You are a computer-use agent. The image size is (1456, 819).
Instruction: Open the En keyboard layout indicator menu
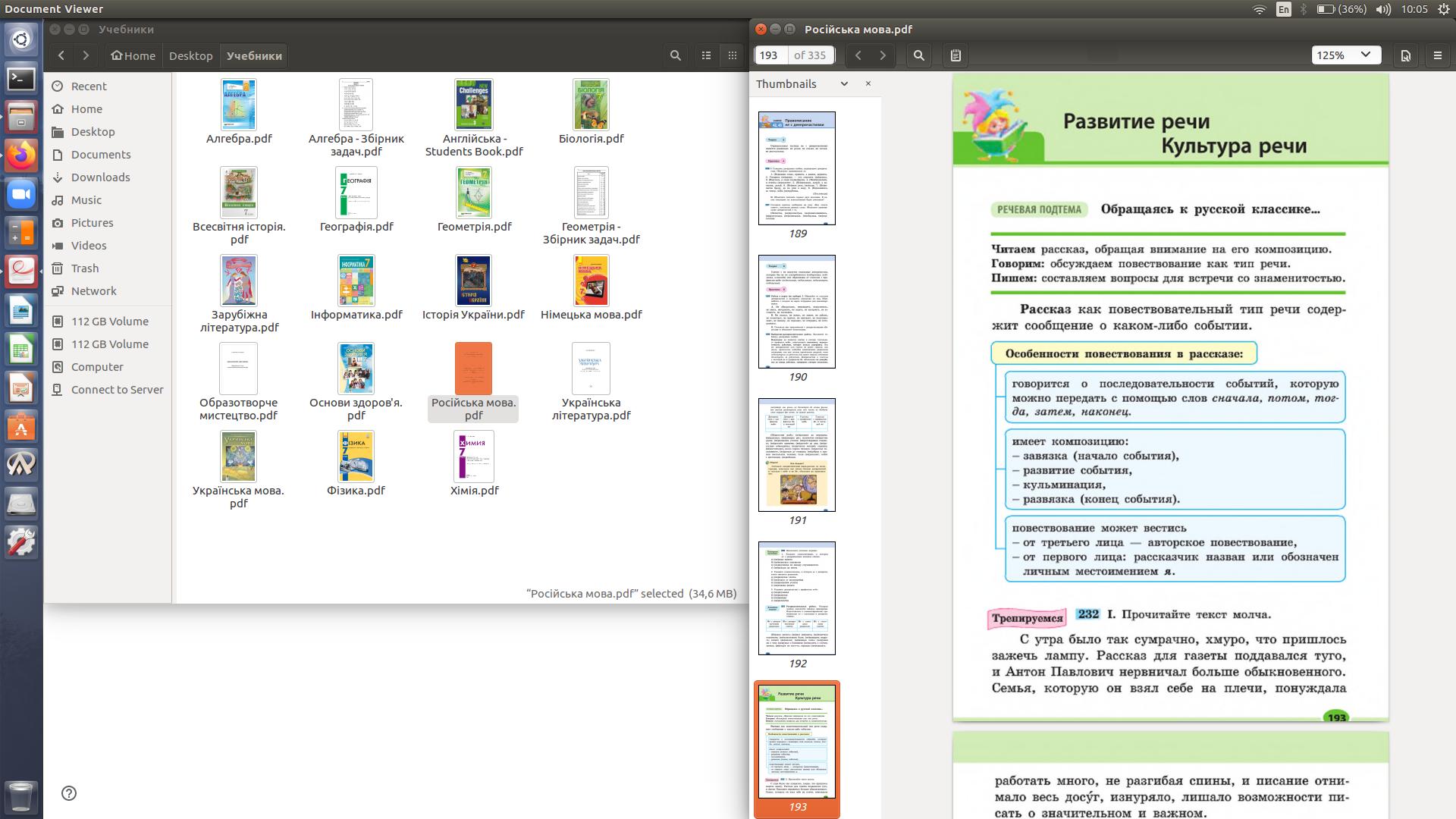click(x=1283, y=9)
